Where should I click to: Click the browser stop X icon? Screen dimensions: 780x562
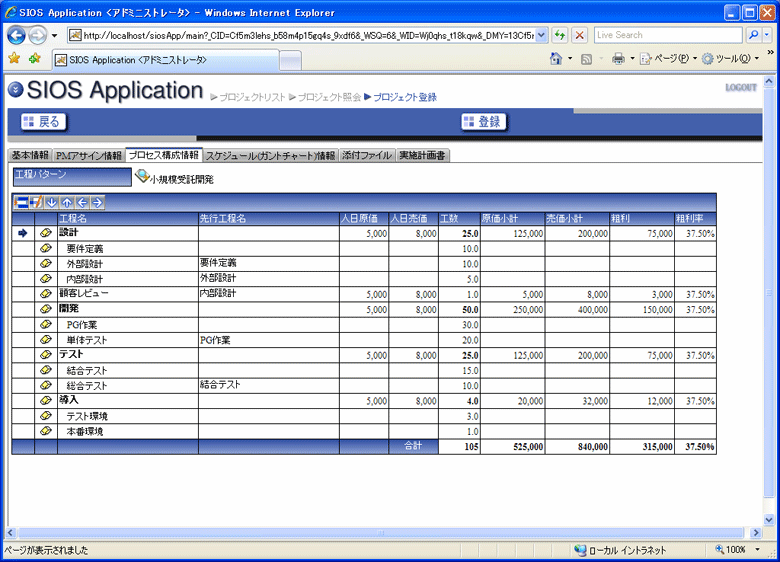(x=580, y=35)
